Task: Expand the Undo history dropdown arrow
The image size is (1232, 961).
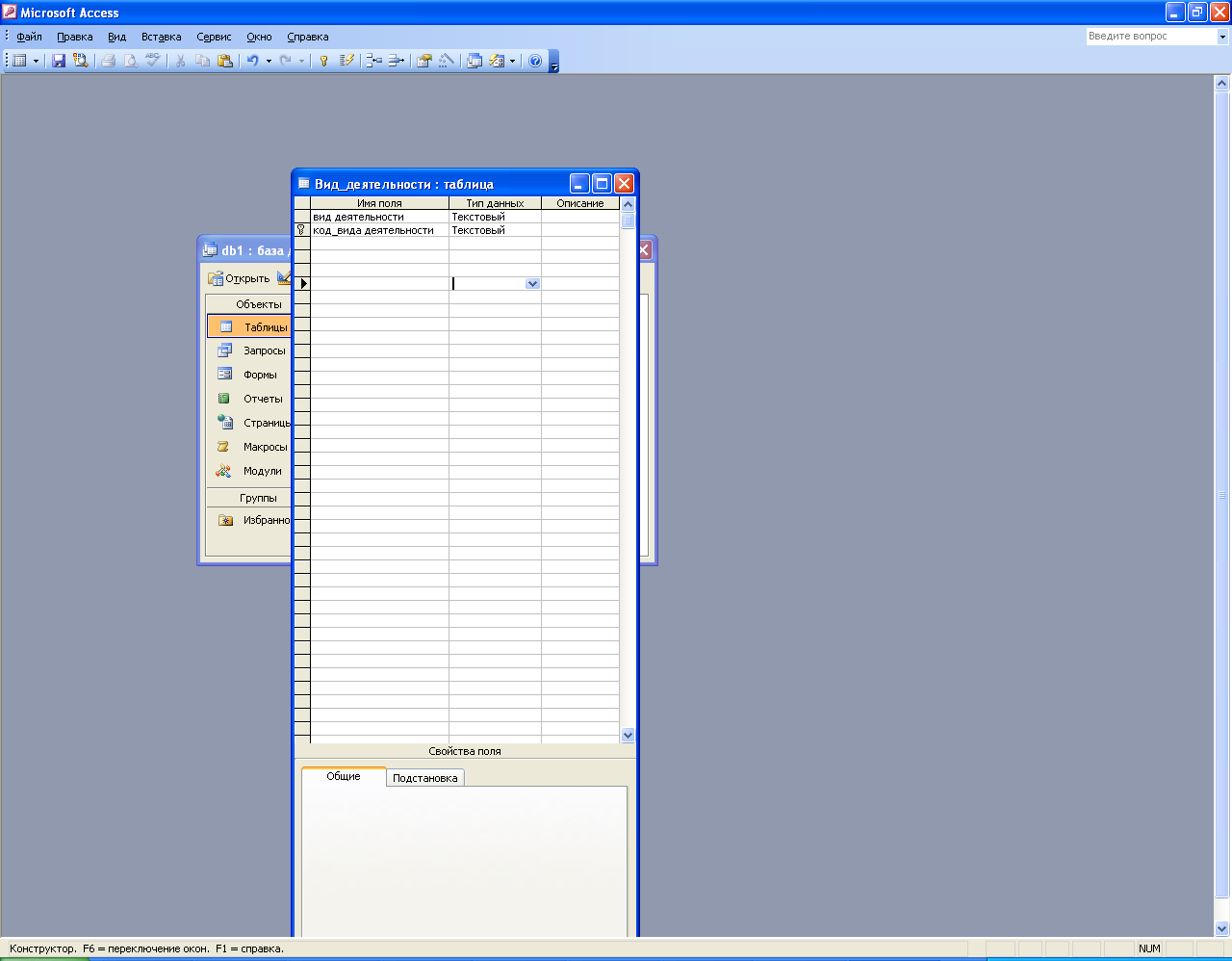Action: [x=269, y=61]
